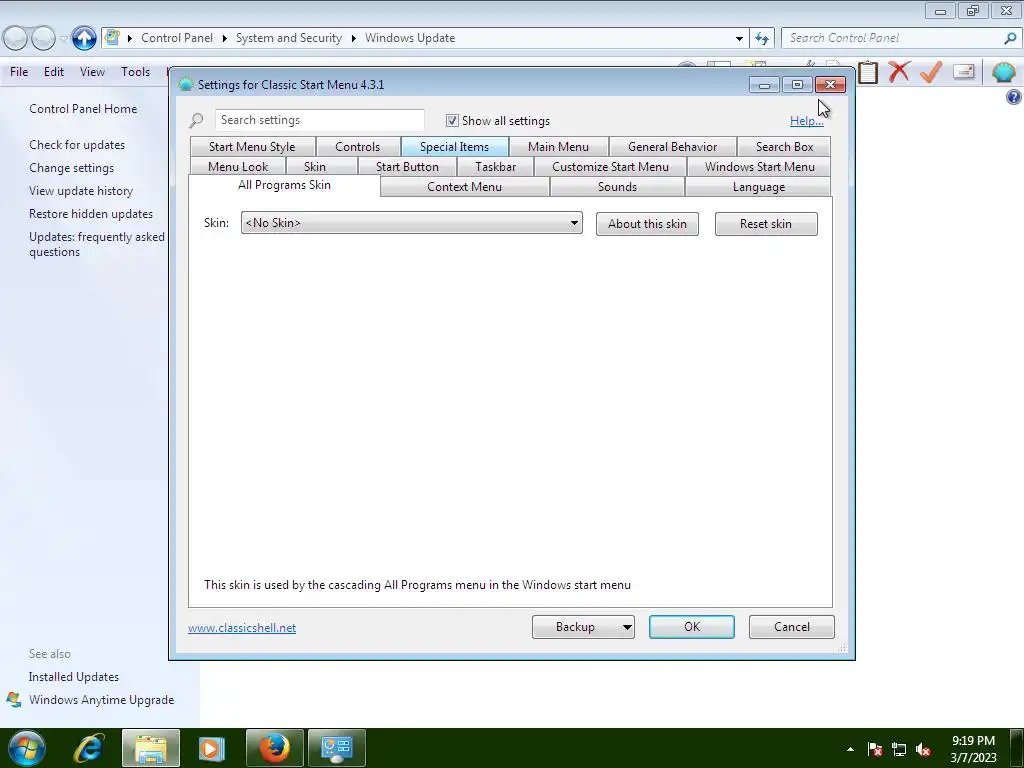Click the red X Delete icon in toolbar
1024x768 pixels.
point(899,71)
